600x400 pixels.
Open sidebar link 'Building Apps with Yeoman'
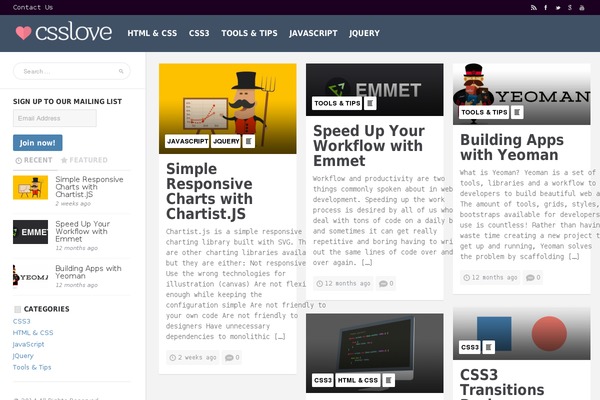88,272
